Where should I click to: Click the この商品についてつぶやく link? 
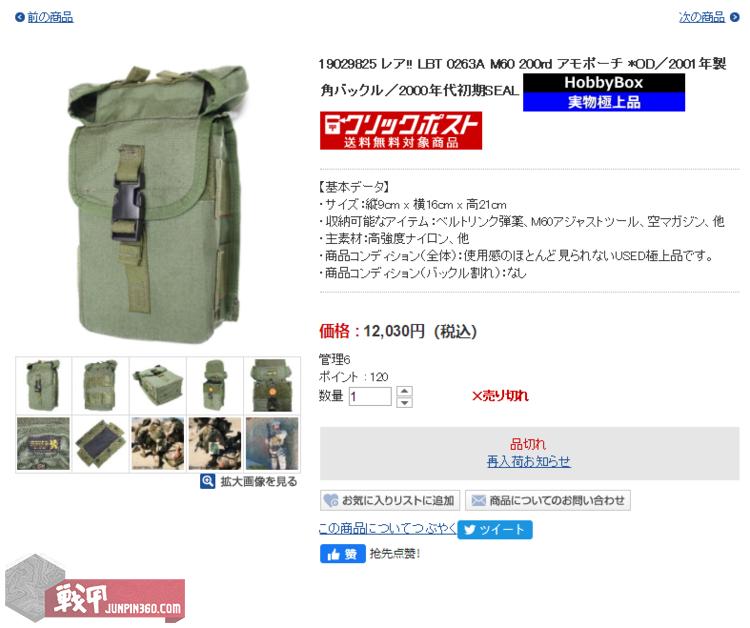pos(388,529)
